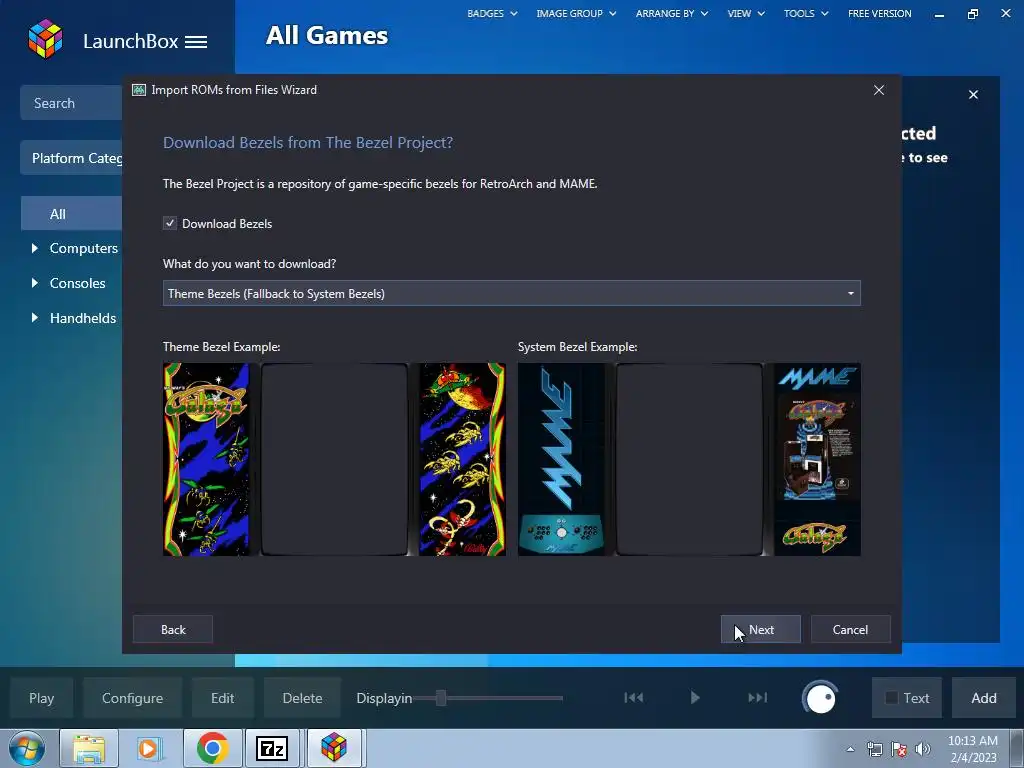Click the Delete button

pyautogui.click(x=302, y=698)
